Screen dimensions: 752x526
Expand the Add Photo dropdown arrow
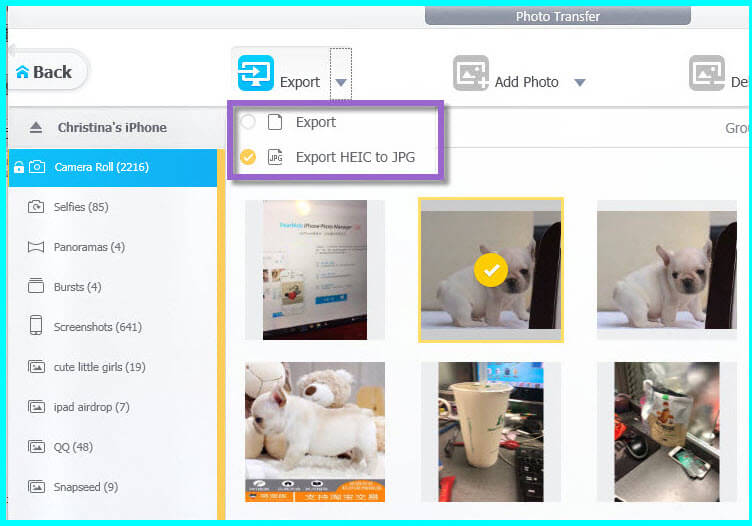[x=580, y=82]
